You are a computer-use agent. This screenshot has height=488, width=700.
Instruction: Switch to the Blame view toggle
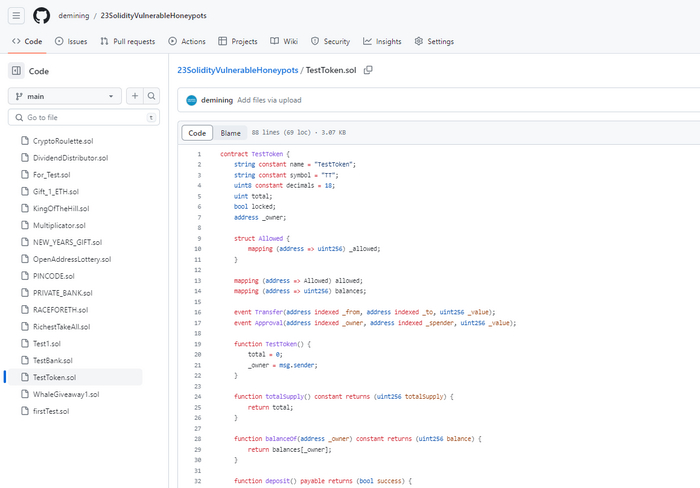pyautogui.click(x=230, y=133)
